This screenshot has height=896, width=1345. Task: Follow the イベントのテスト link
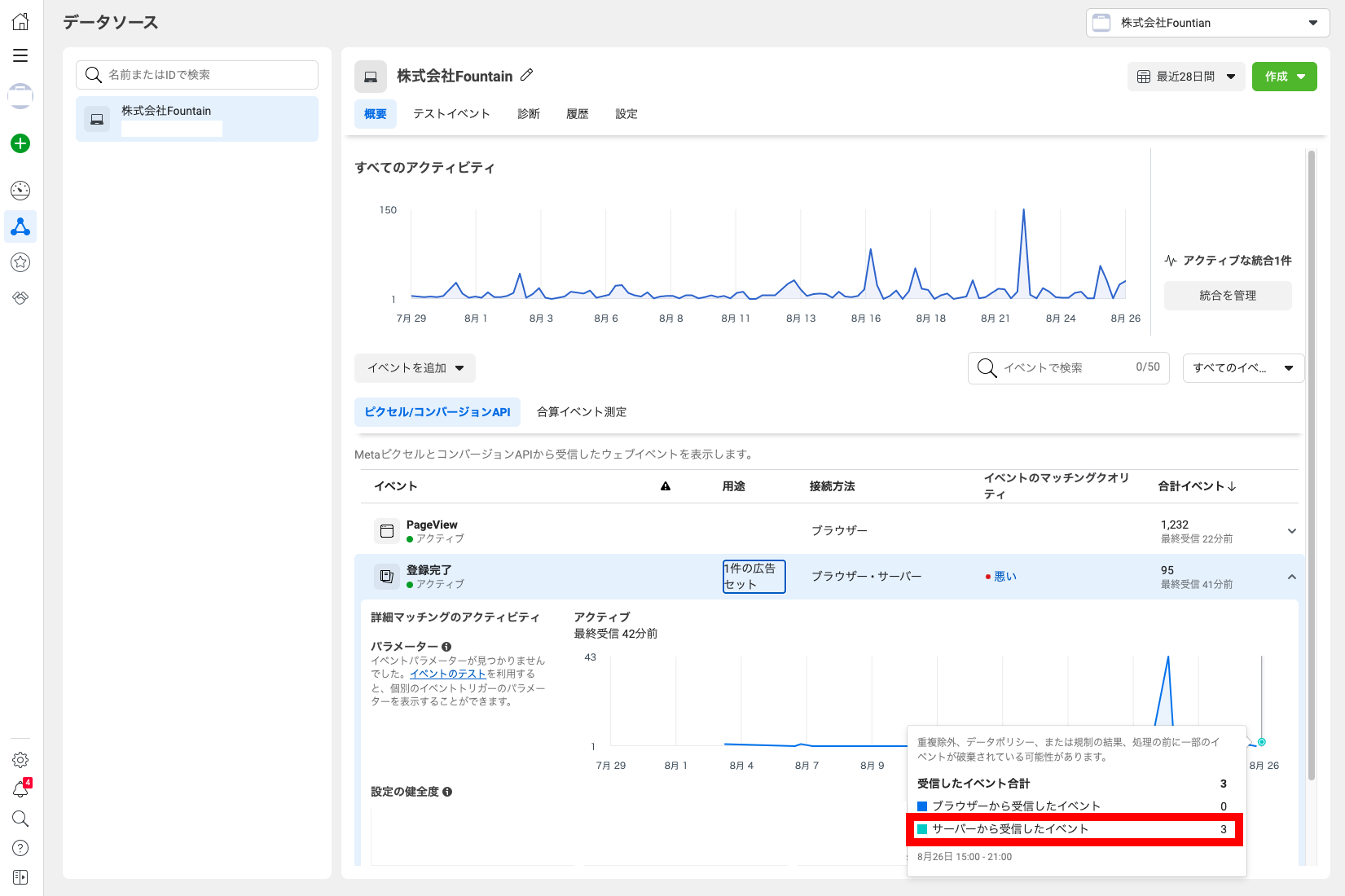pos(447,674)
